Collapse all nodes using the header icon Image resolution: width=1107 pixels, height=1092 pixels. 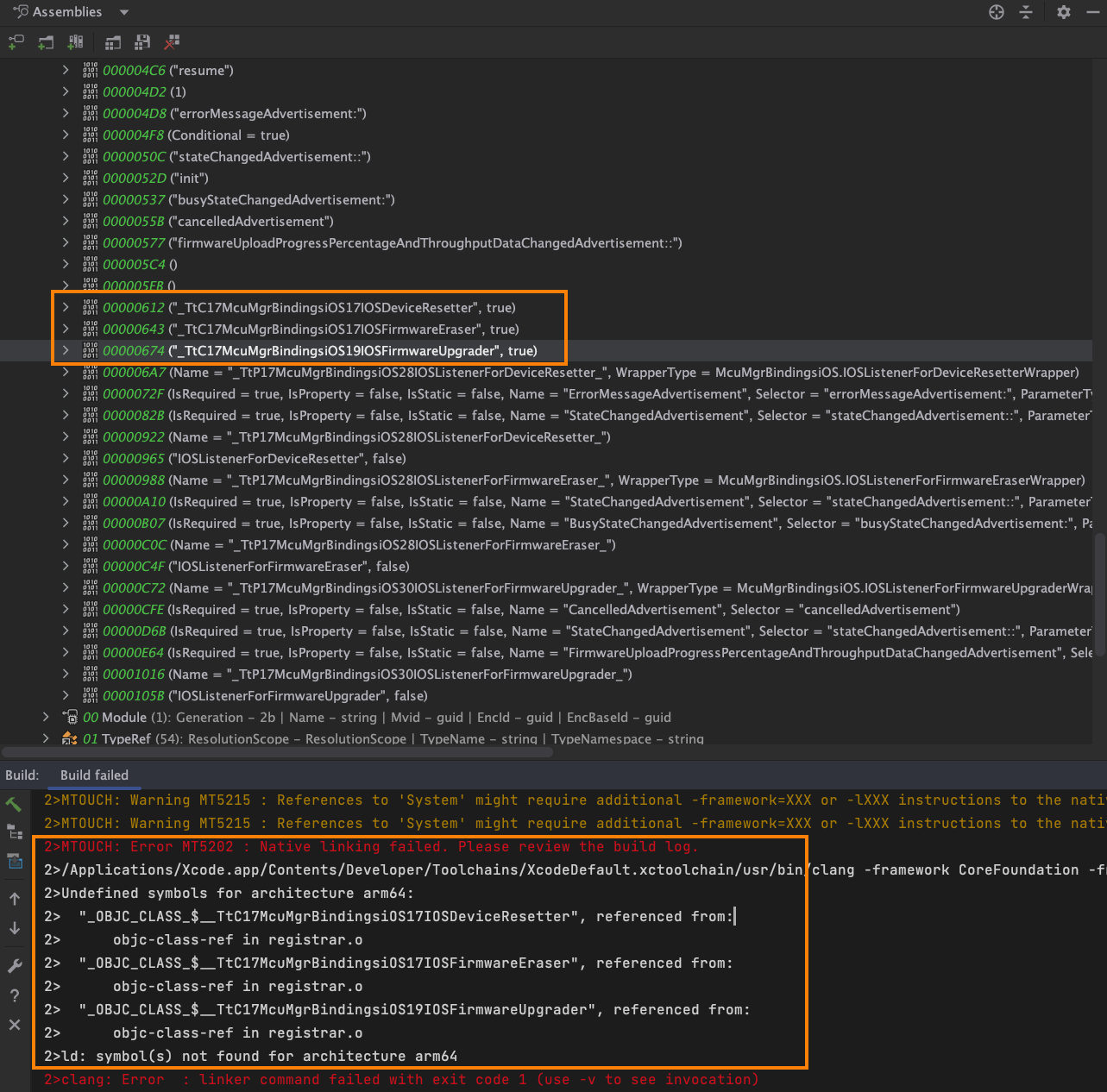coord(1026,12)
